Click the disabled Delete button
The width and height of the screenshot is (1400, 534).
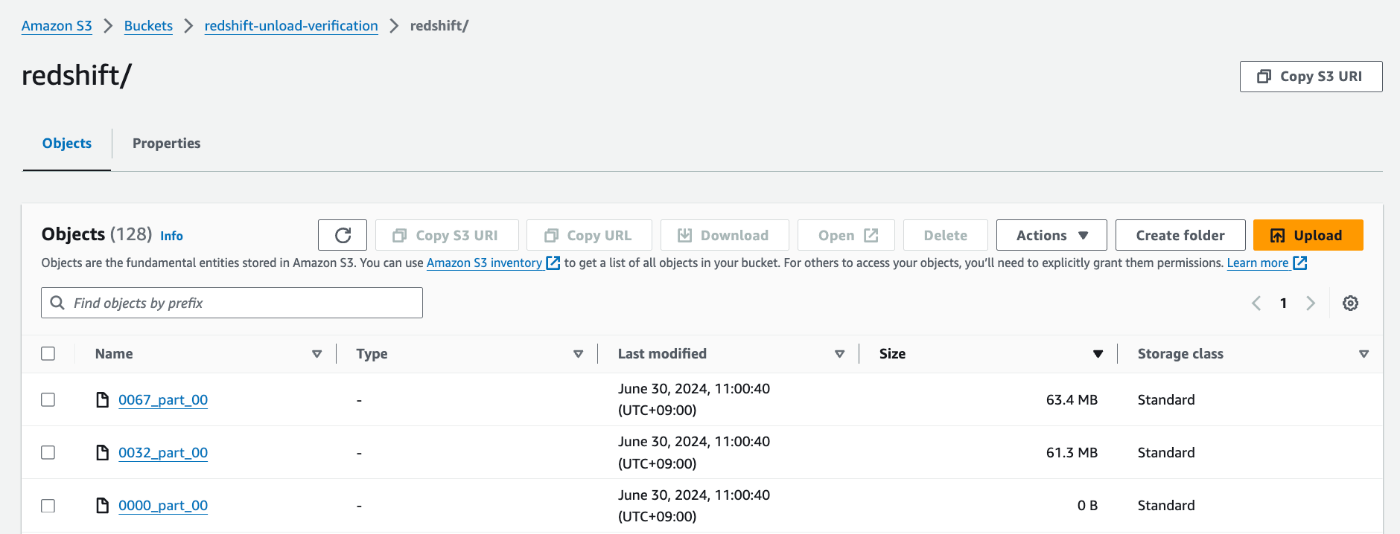click(945, 235)
